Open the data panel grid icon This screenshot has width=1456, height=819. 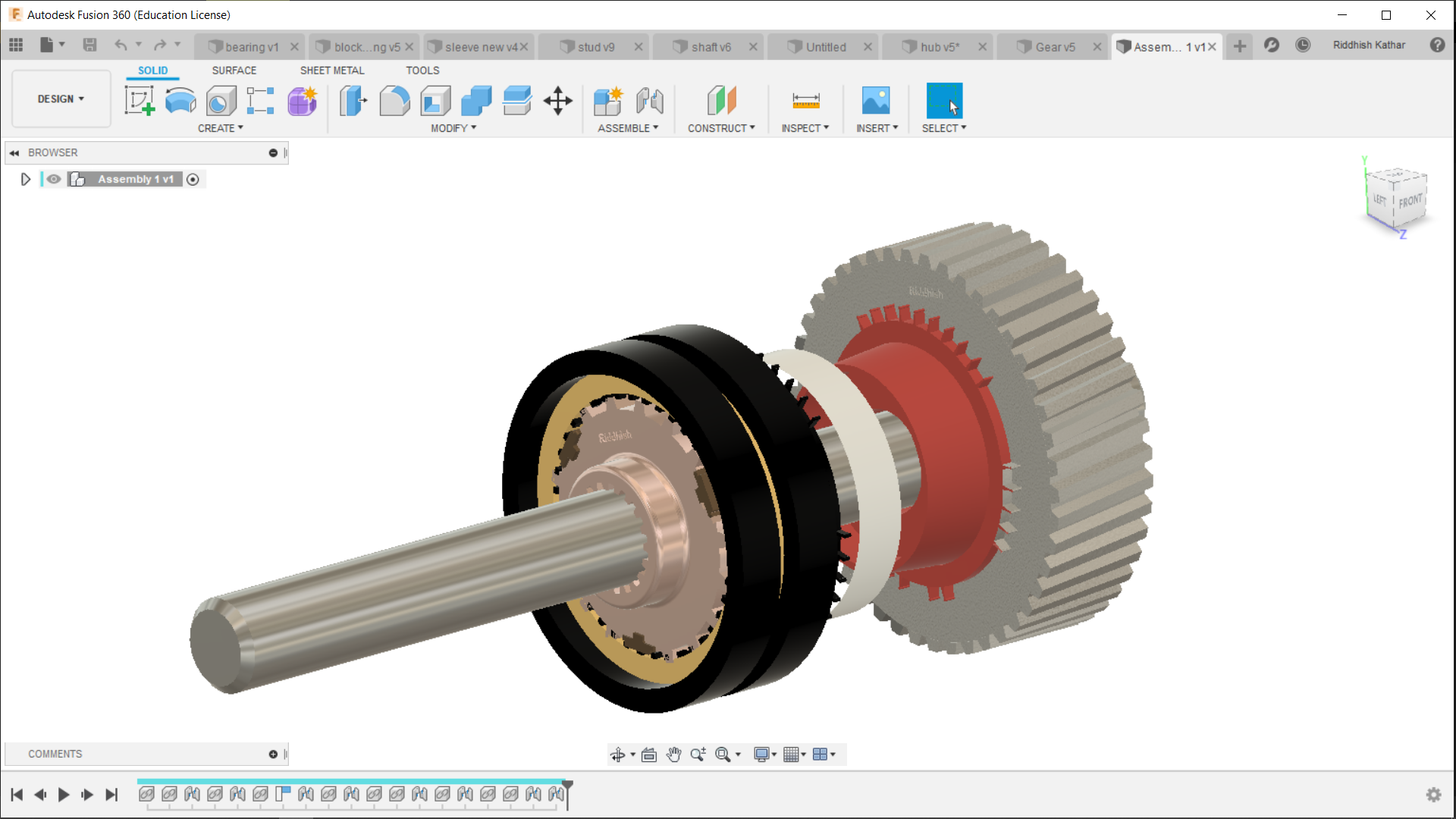pos(16,45)
